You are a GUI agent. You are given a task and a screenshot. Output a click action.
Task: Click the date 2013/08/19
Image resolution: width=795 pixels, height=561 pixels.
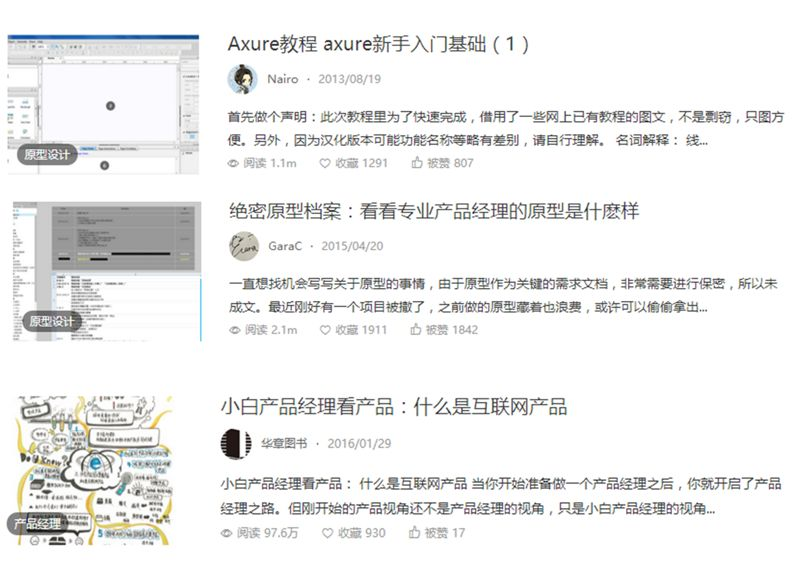[349, 79]
